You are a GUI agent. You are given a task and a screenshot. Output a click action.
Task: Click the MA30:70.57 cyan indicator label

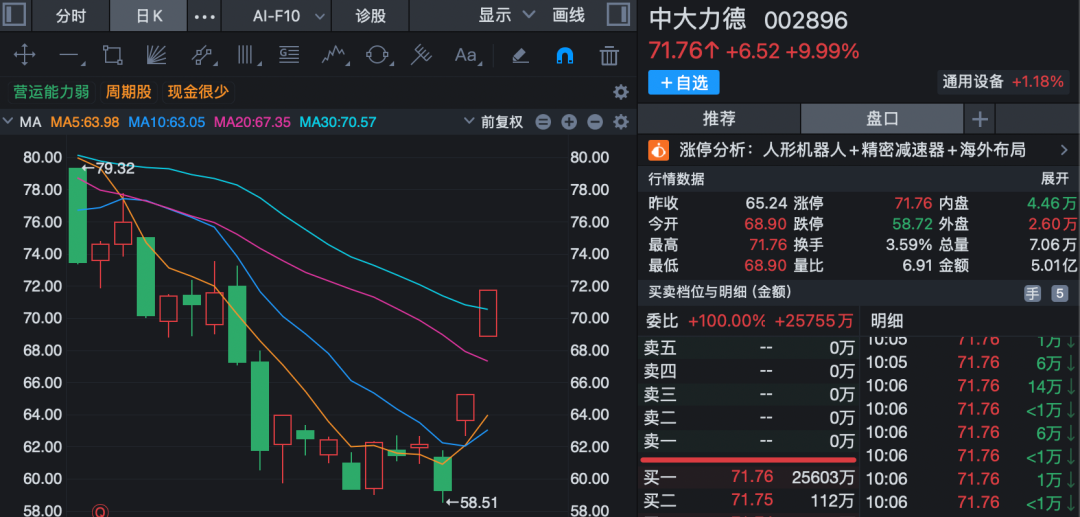click(x=338, y=123)
